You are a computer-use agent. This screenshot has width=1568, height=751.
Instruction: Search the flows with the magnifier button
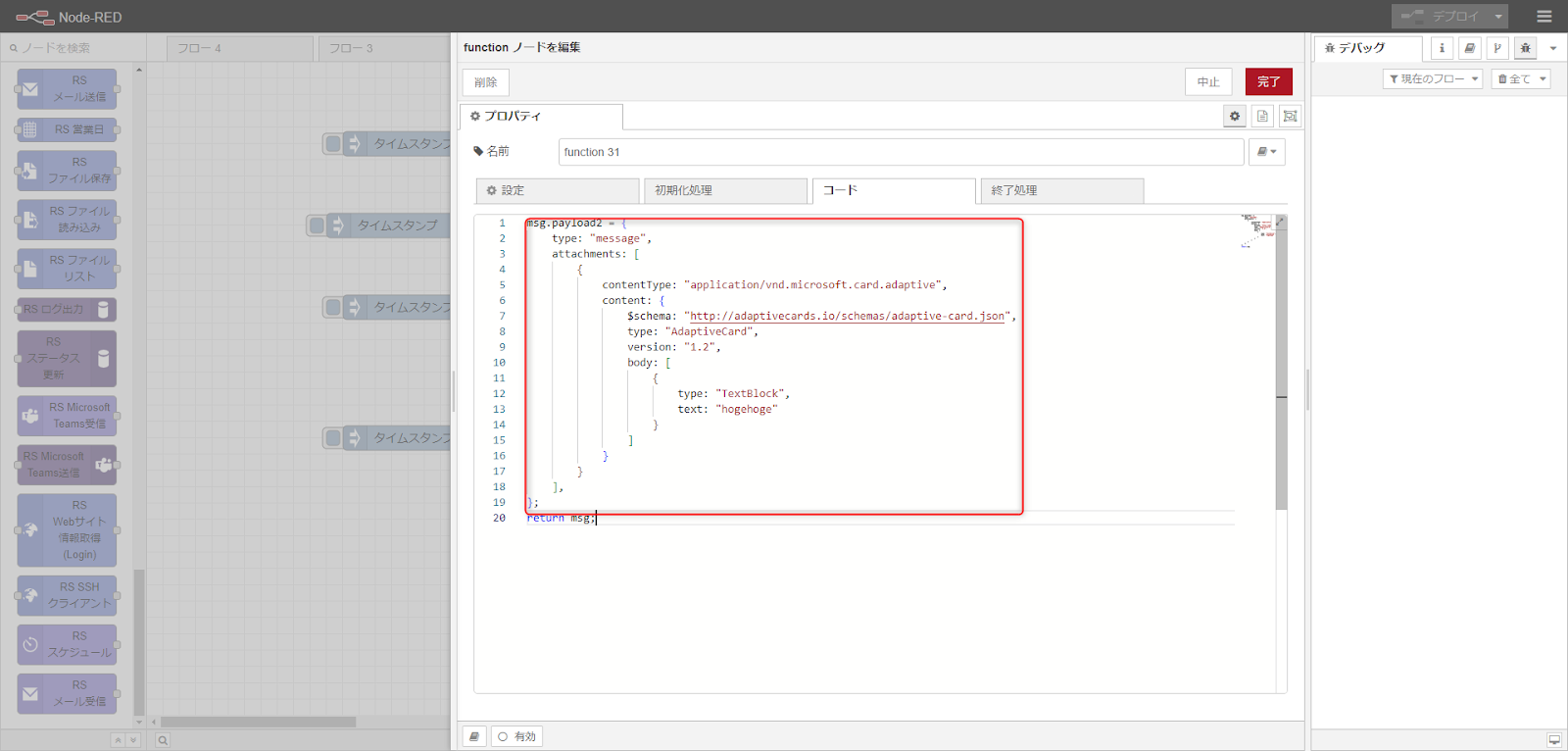[163, 740]
